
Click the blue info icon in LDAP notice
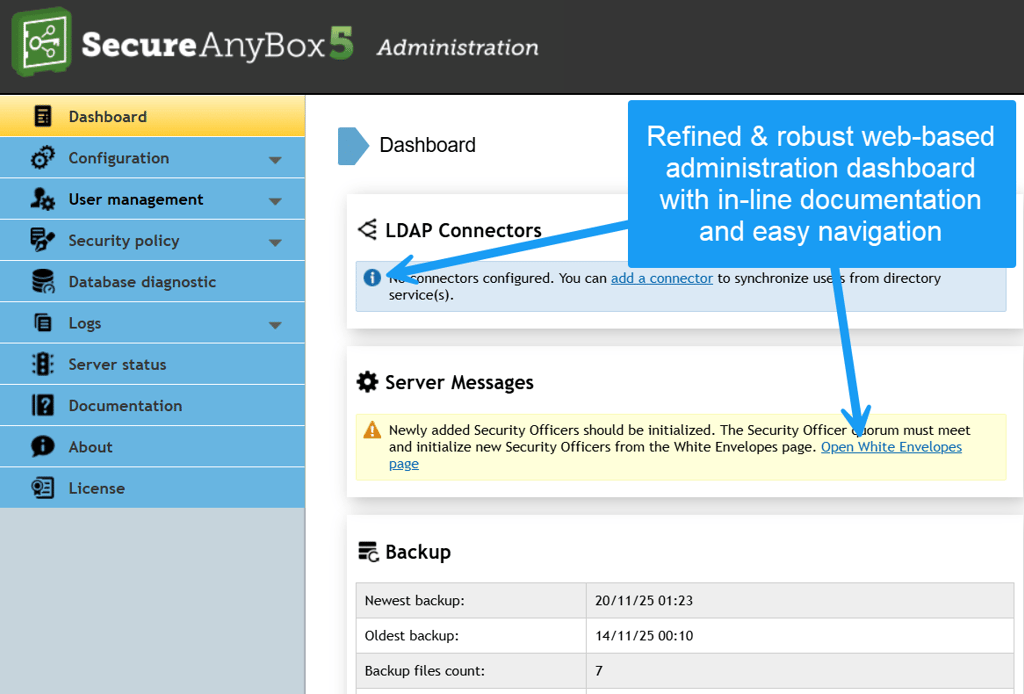click(372, 277)
